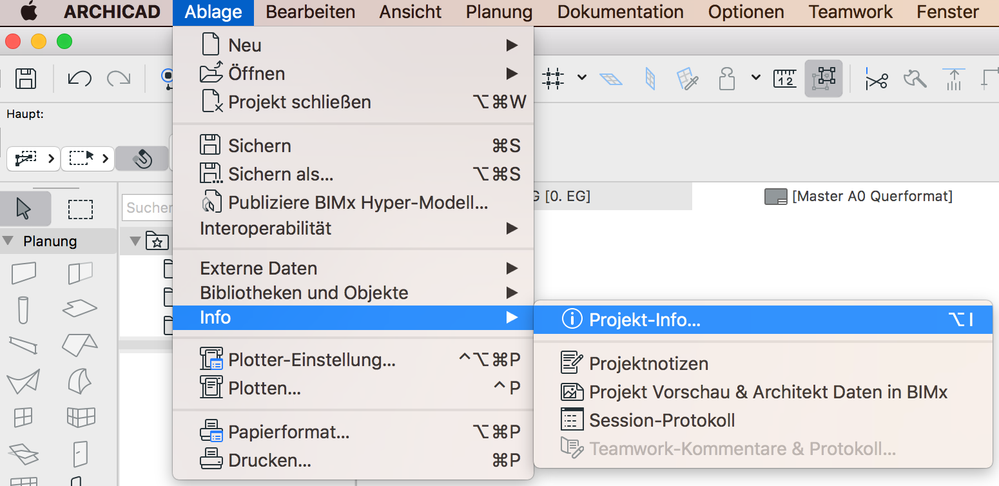Screen dimensions: 999x486
Task: Collapse the Planung toolbox section
Action: pos(9,241)
